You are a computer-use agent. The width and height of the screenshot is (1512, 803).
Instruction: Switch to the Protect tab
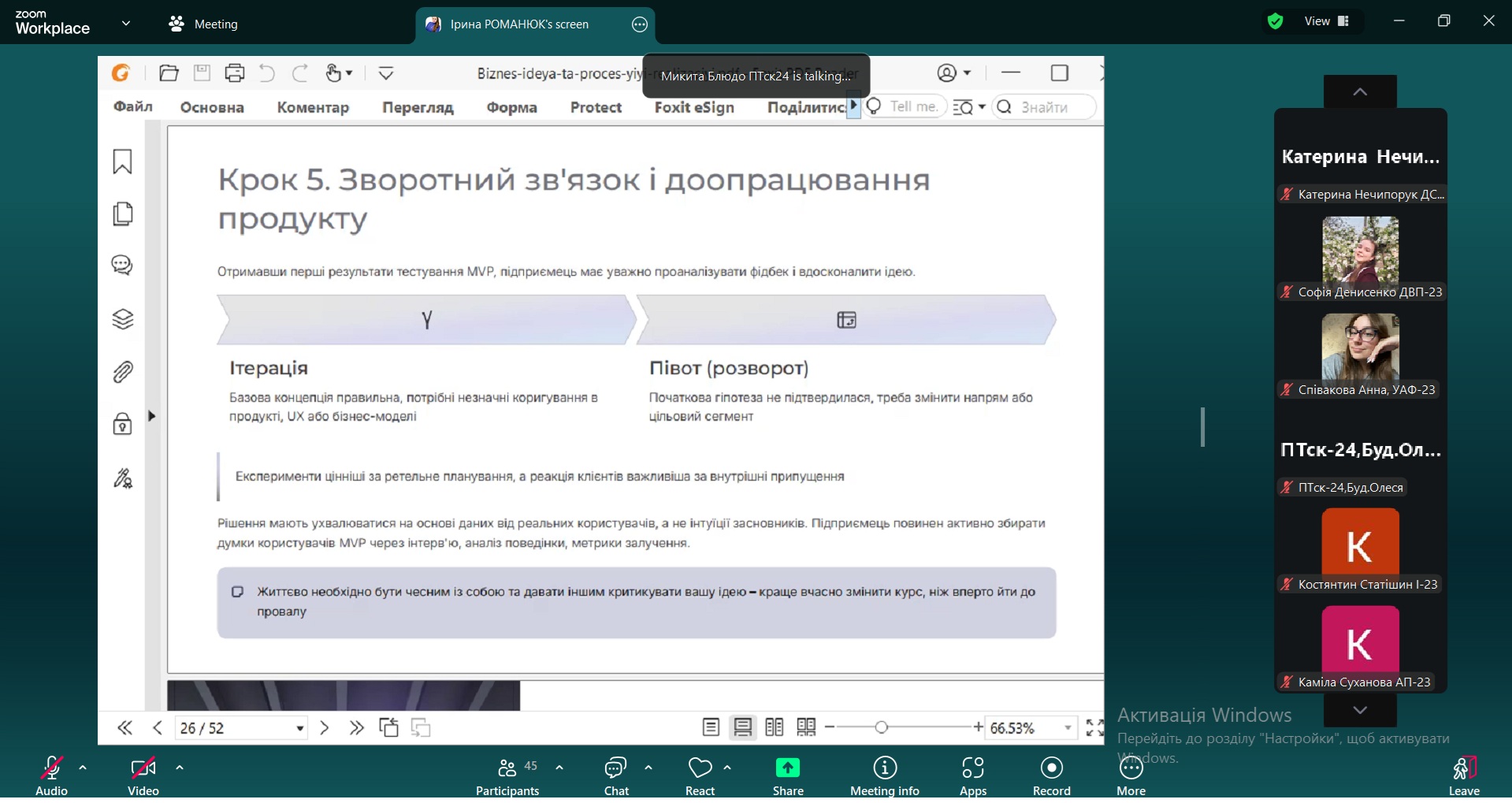595,107
